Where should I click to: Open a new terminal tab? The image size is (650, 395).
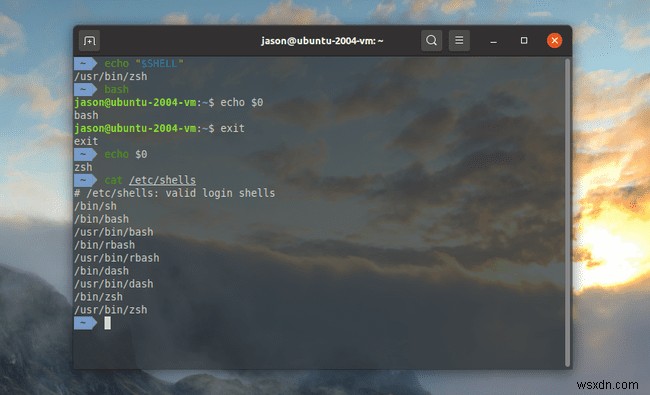[89, 41]
